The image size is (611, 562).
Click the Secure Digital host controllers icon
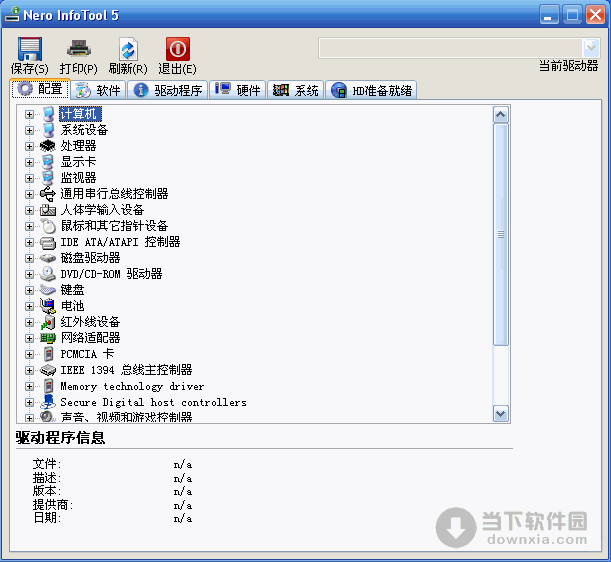[48, 402]
